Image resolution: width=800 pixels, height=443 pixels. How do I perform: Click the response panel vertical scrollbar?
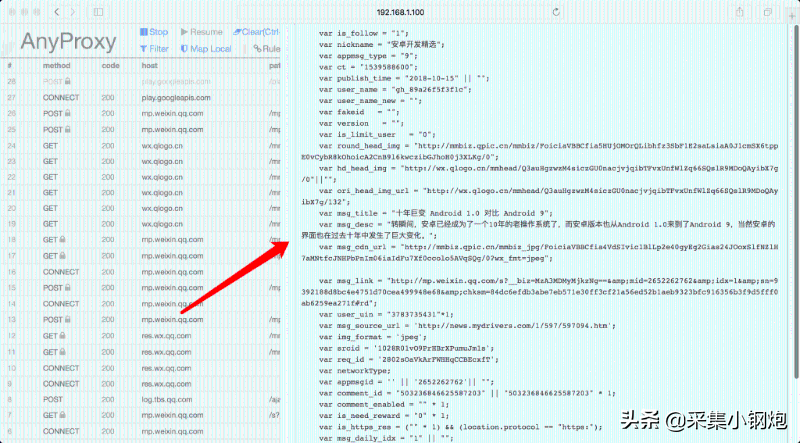(x=795, y=202)
